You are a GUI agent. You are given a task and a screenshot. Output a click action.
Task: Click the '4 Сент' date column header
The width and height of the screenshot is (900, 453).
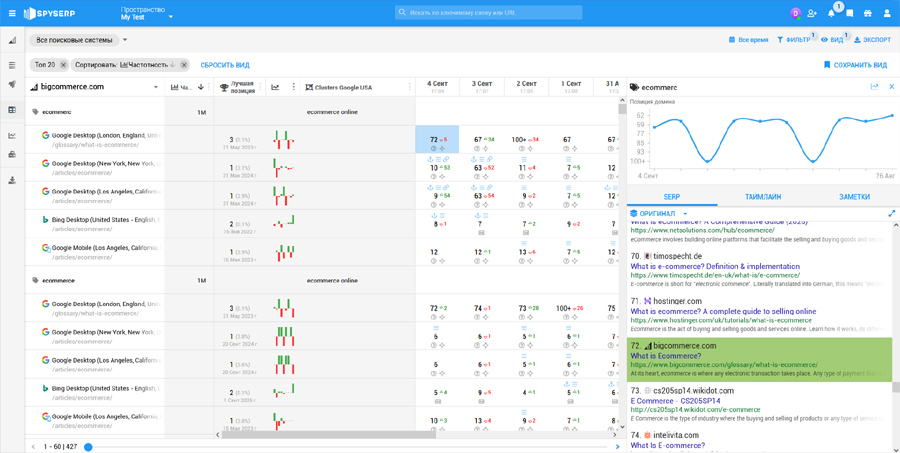(x=437, y=87)
